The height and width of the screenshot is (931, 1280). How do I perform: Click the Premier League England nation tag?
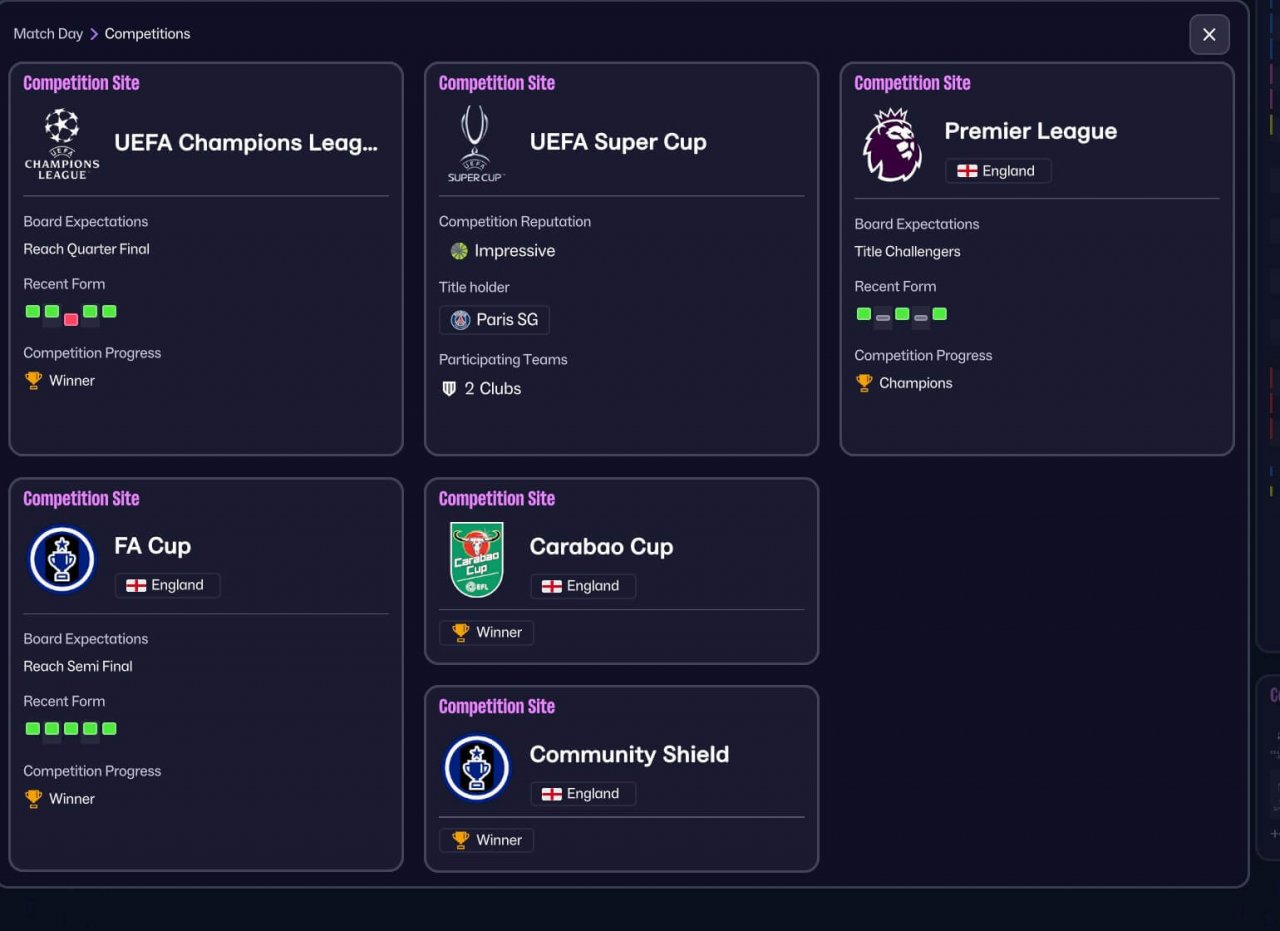click(x=998, y=171)
